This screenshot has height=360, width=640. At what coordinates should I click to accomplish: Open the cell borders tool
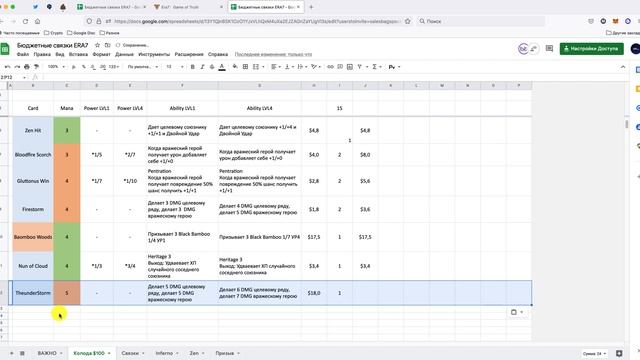[245, 67]
